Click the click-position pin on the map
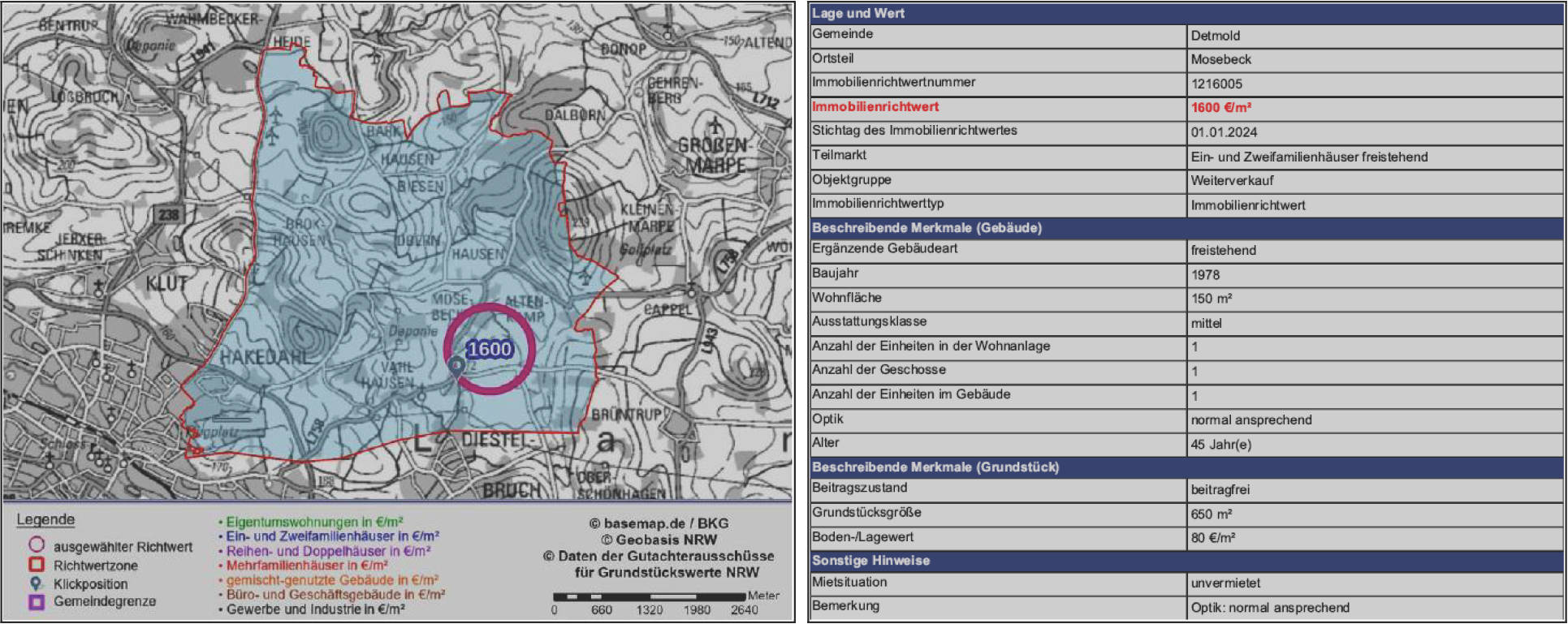Image resolution: width=1568 pixels, height=624 pixels. (456, 367)
